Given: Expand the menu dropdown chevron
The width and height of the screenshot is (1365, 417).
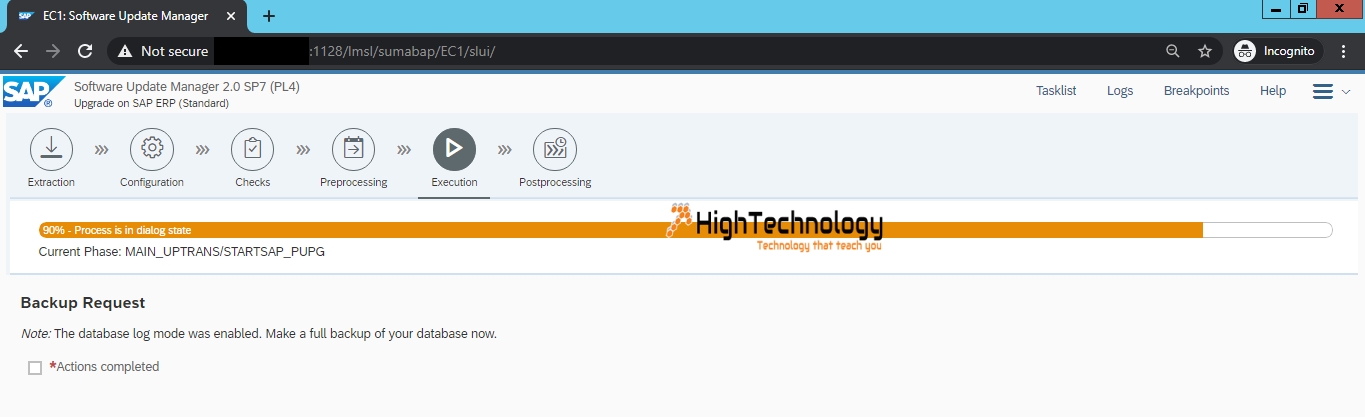Looking at the screenshot, I should tap(1346, 92).
